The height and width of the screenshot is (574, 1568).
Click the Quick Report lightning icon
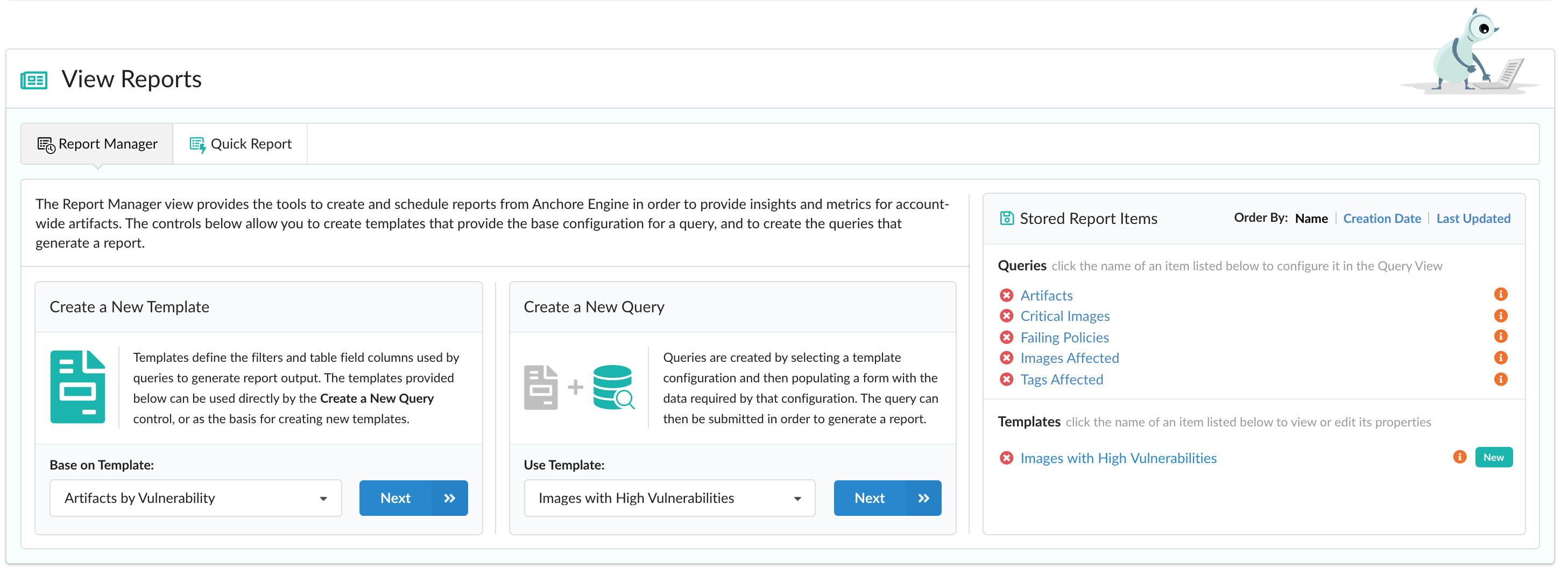point(197,144)
